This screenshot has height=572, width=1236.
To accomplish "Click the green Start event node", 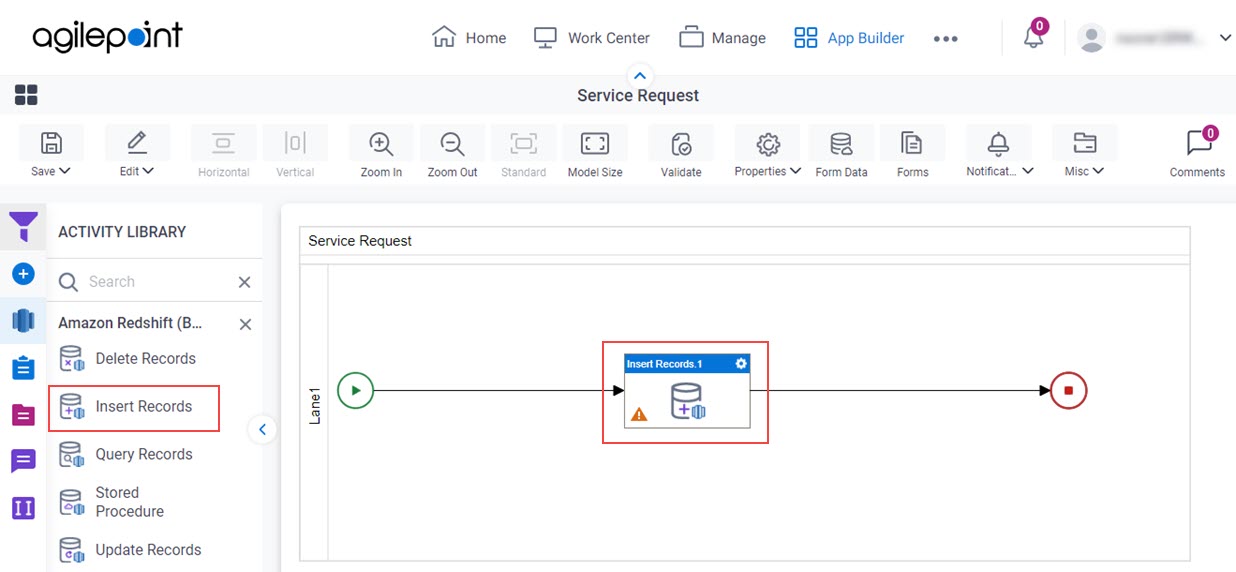I will coord(355,390).
